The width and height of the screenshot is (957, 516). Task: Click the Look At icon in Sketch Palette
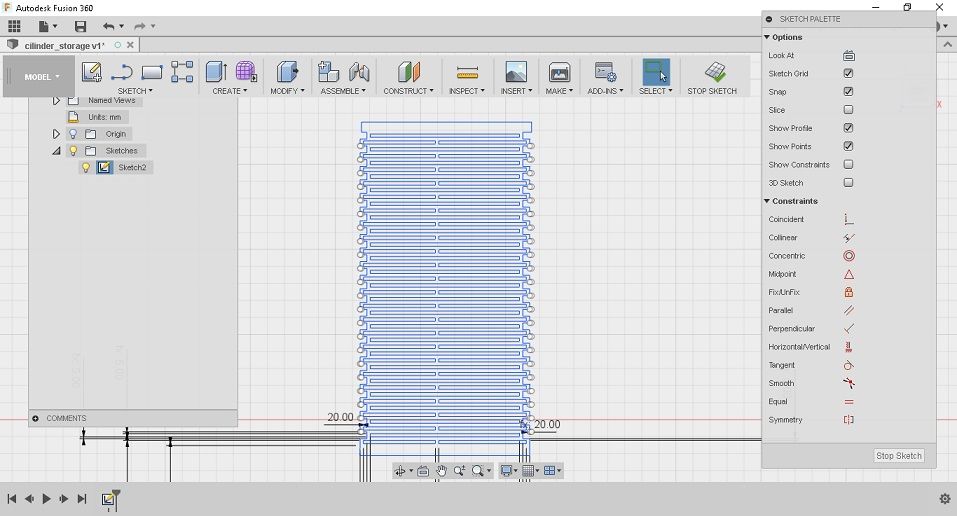point(848,56)
